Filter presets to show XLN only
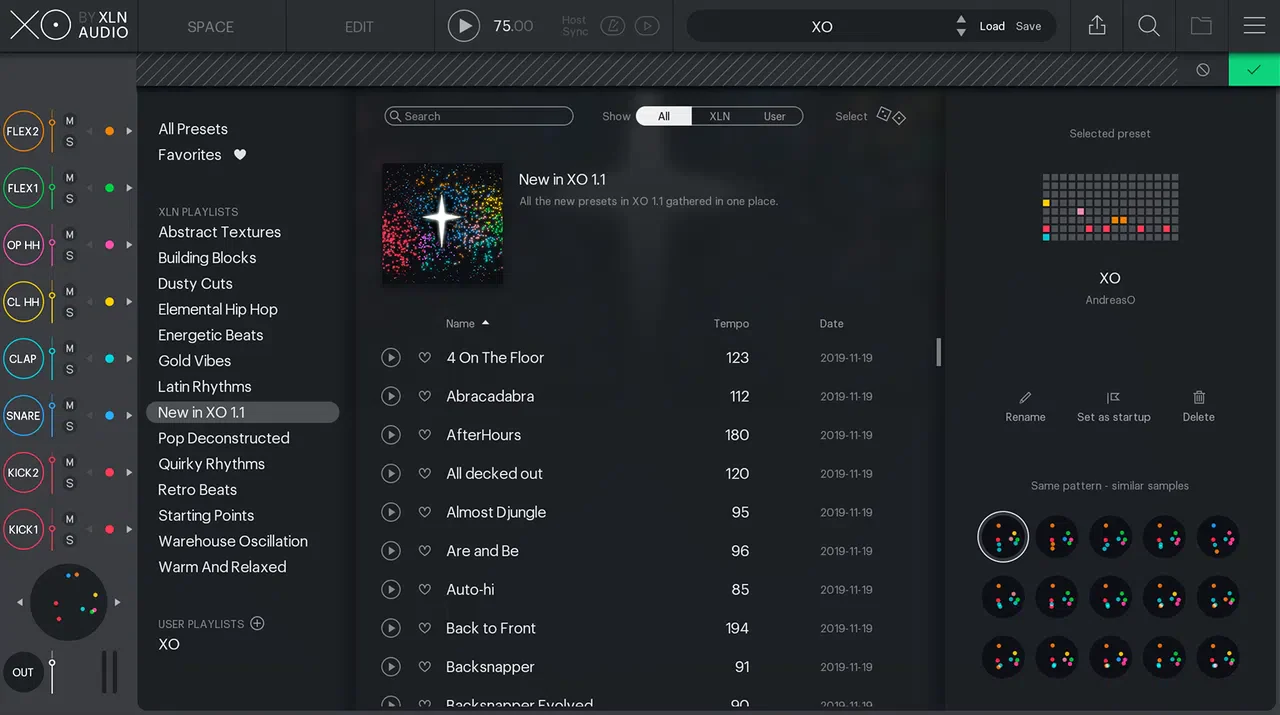Screen dimensions: 1280x715 720,116
